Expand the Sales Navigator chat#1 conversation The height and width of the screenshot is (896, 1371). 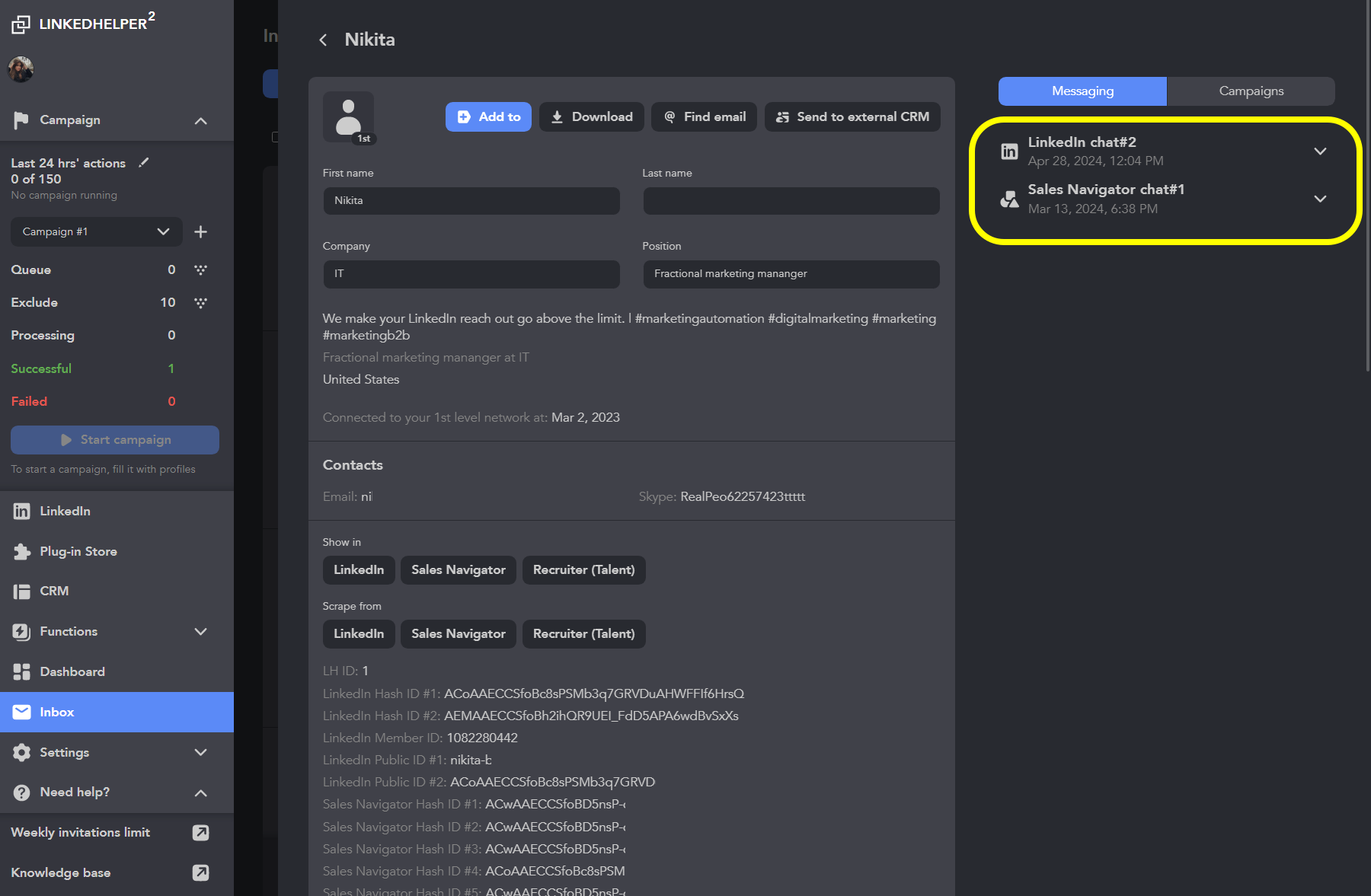pyautogui.click(x=1320, y=199)
